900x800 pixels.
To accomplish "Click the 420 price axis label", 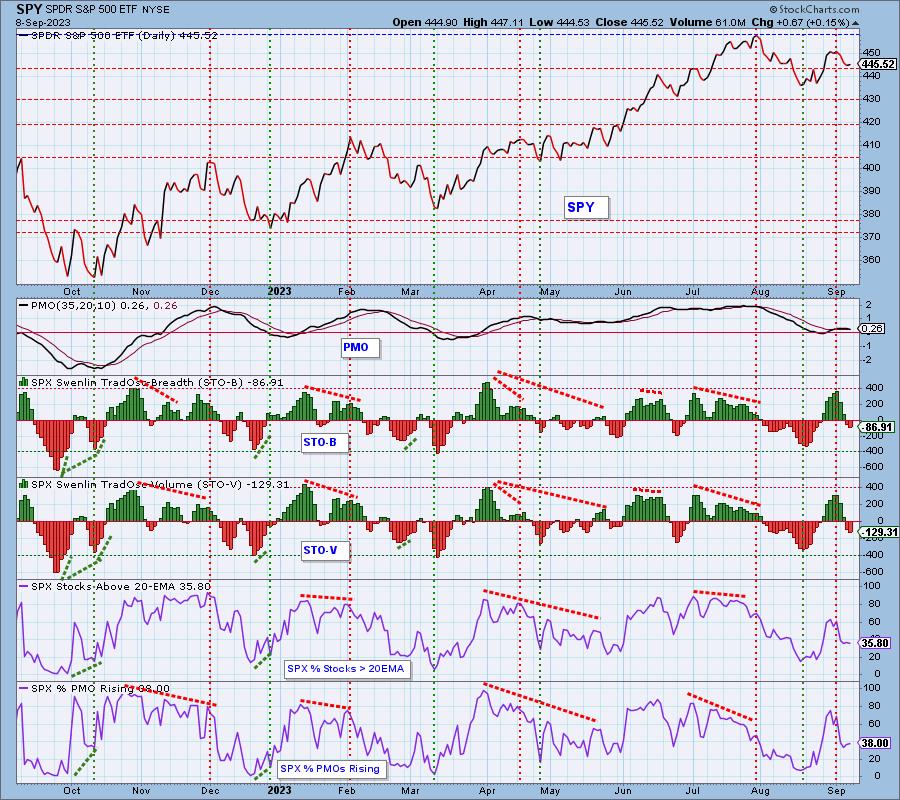I will tap(872, 122).
